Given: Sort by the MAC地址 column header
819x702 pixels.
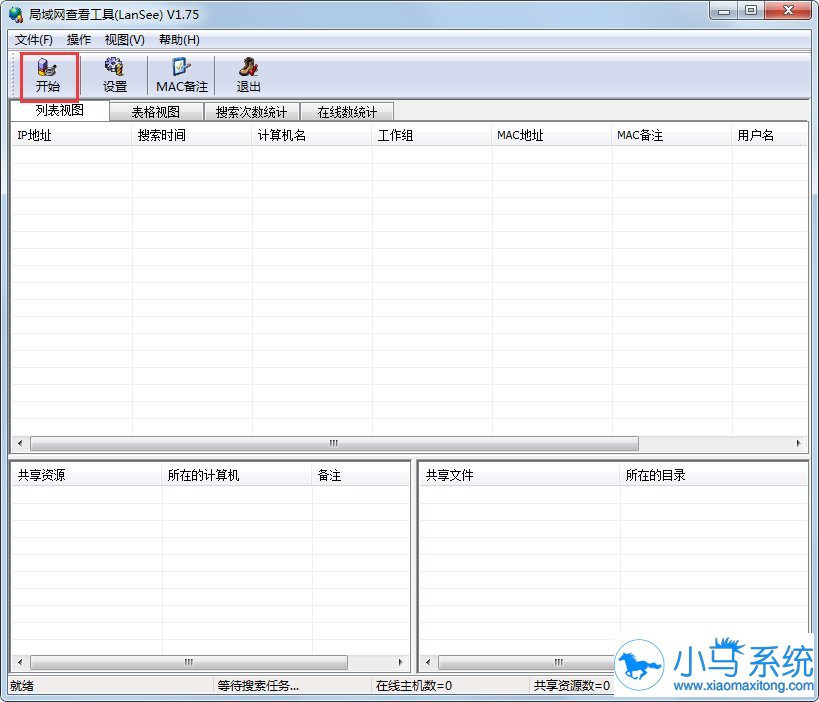Looking at the screenshot, I should pos(552,135).
